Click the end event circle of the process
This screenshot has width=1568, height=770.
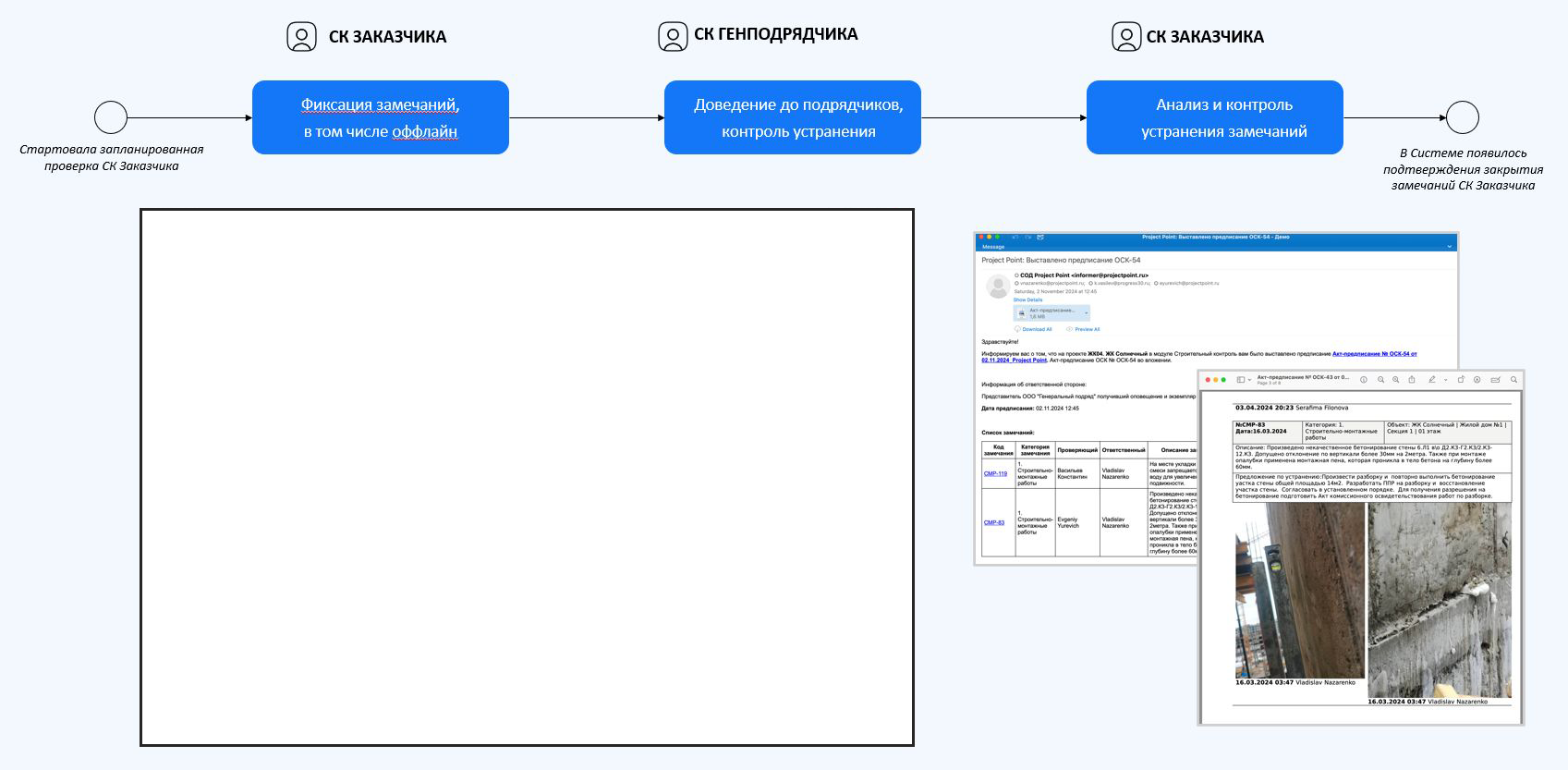(x=1463, y=117)
